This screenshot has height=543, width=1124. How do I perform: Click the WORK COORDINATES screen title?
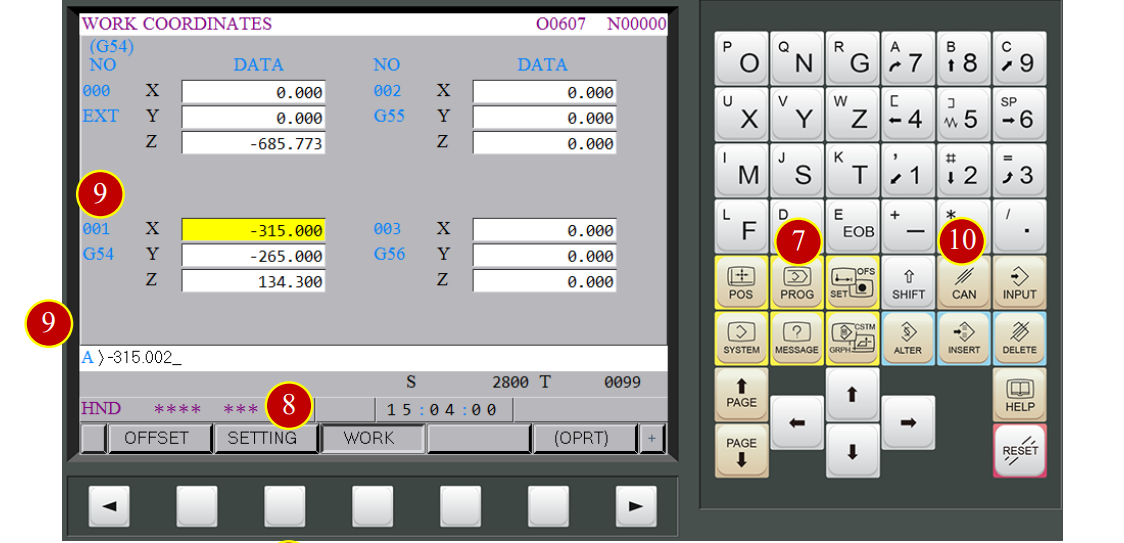(177, 24)
